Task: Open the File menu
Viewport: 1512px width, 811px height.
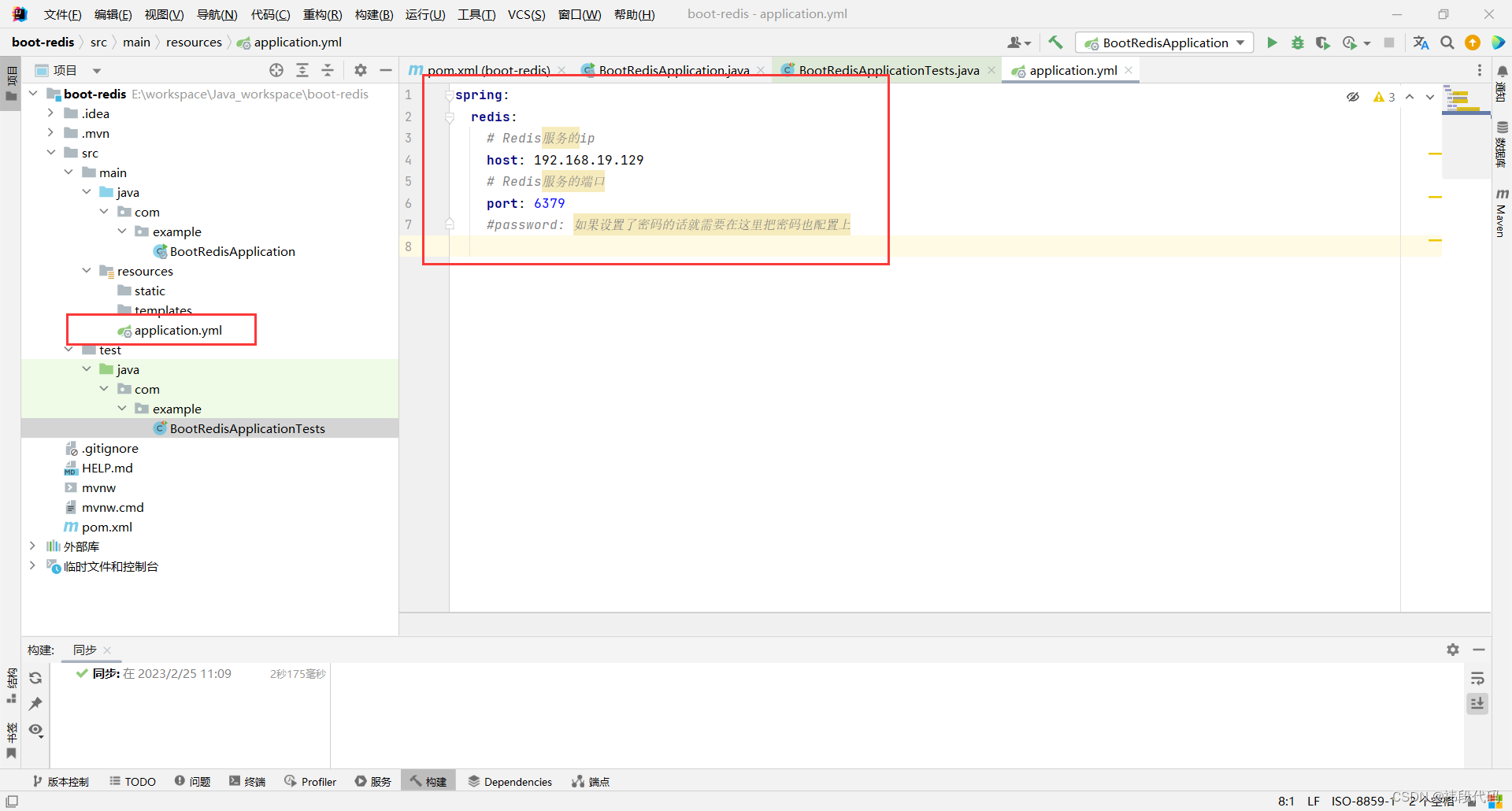Action: 62,14
